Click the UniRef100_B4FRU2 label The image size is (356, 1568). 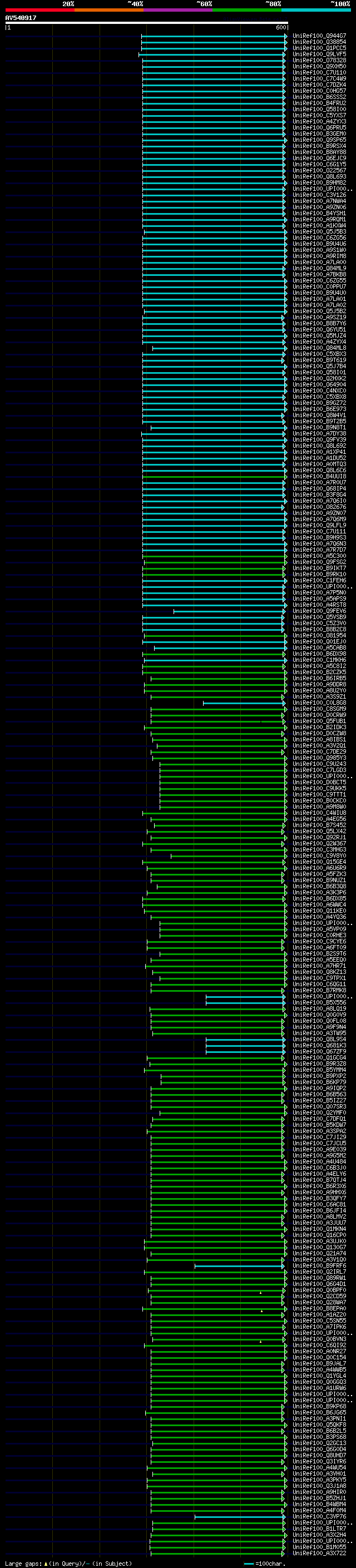[x=319, y=103]
